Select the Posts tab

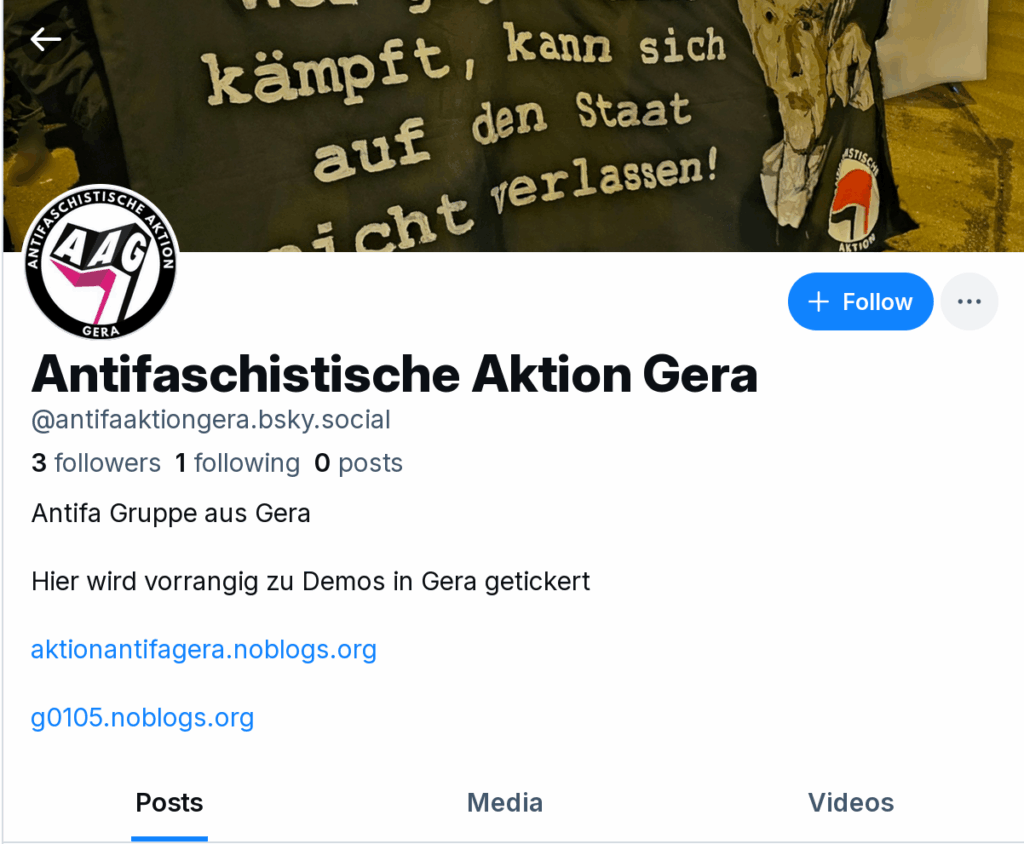169,802
